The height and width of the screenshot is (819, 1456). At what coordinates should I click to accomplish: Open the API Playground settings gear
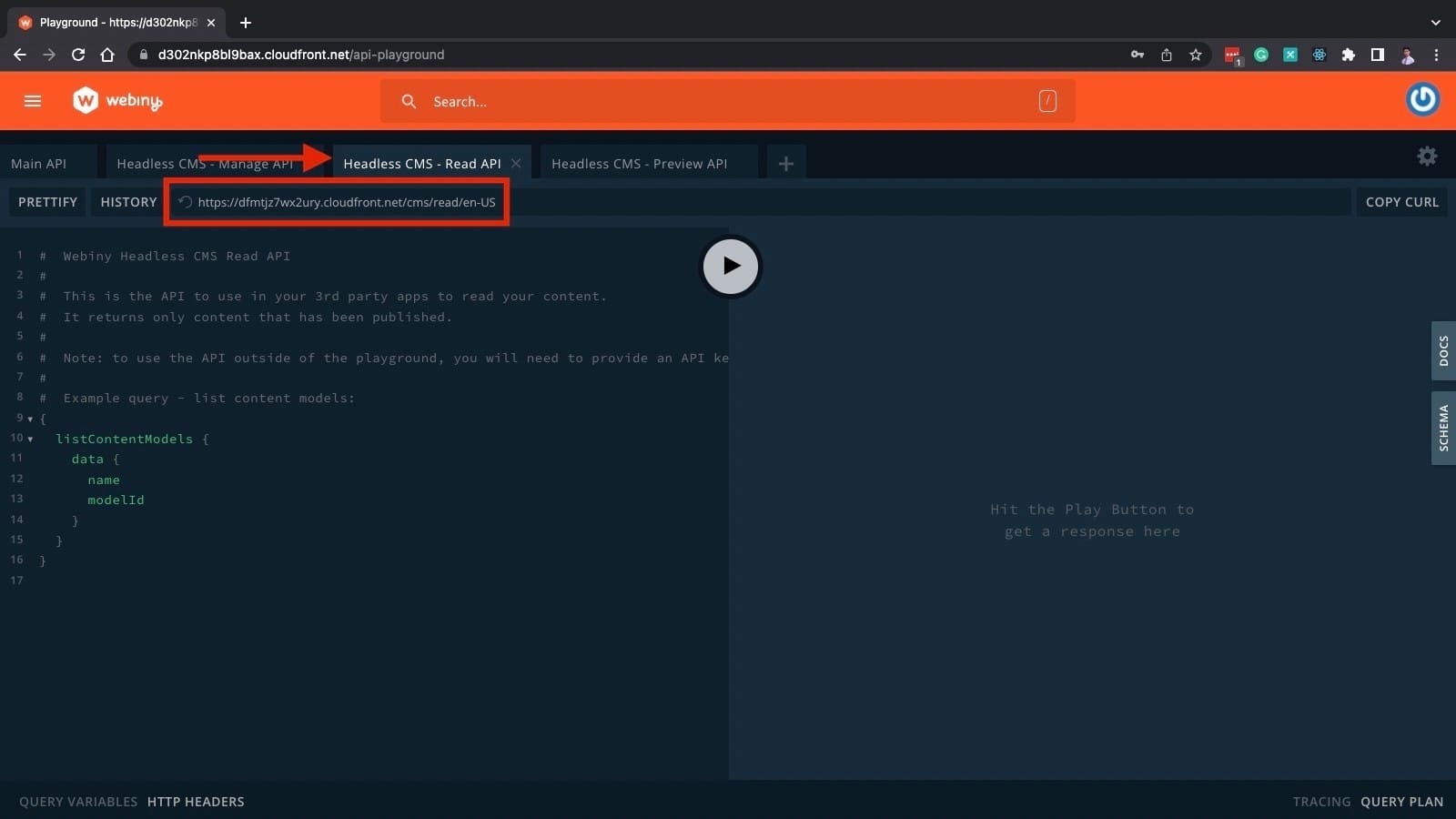[x=1427, y=156]
